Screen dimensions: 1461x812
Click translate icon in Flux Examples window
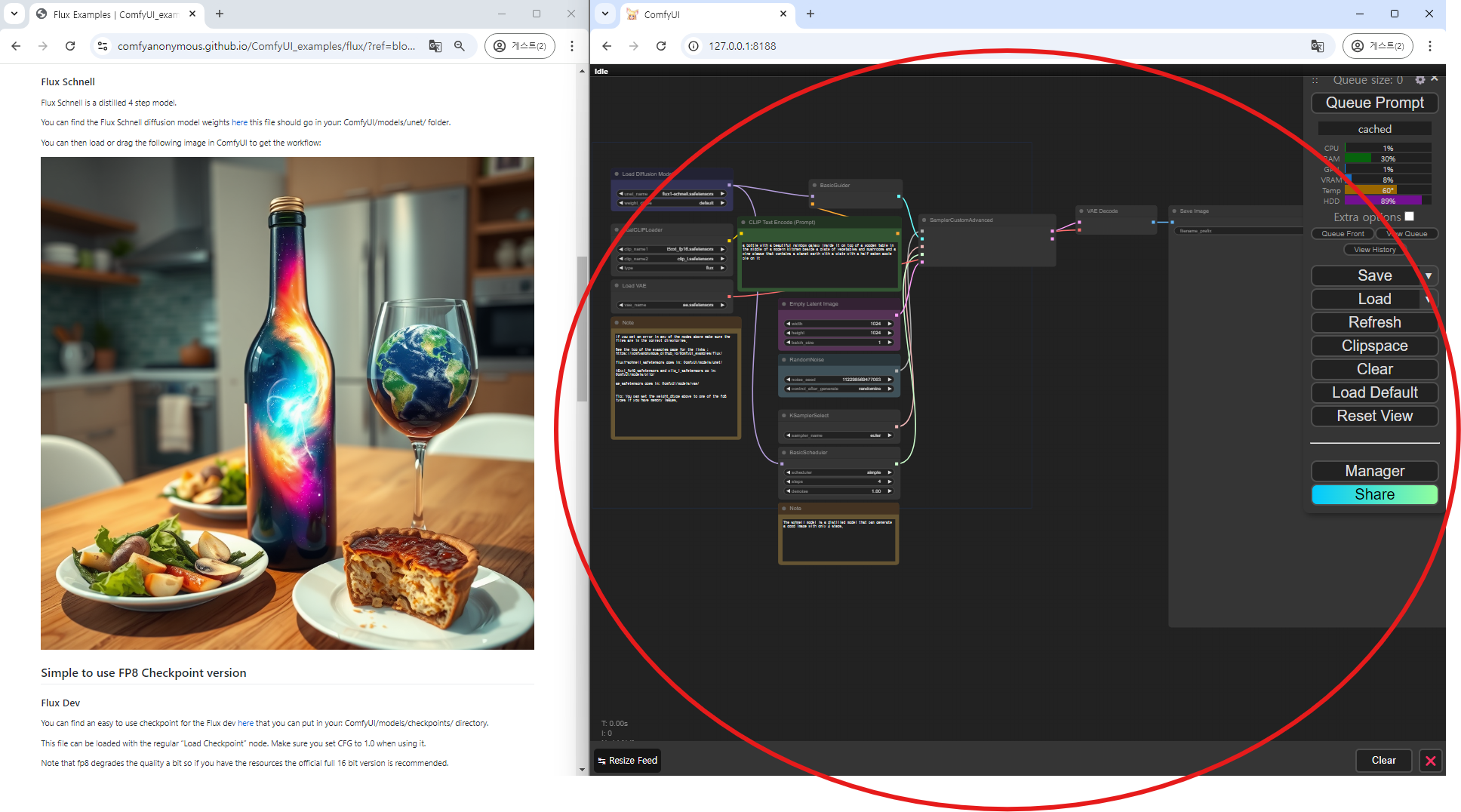click(435, 46)
